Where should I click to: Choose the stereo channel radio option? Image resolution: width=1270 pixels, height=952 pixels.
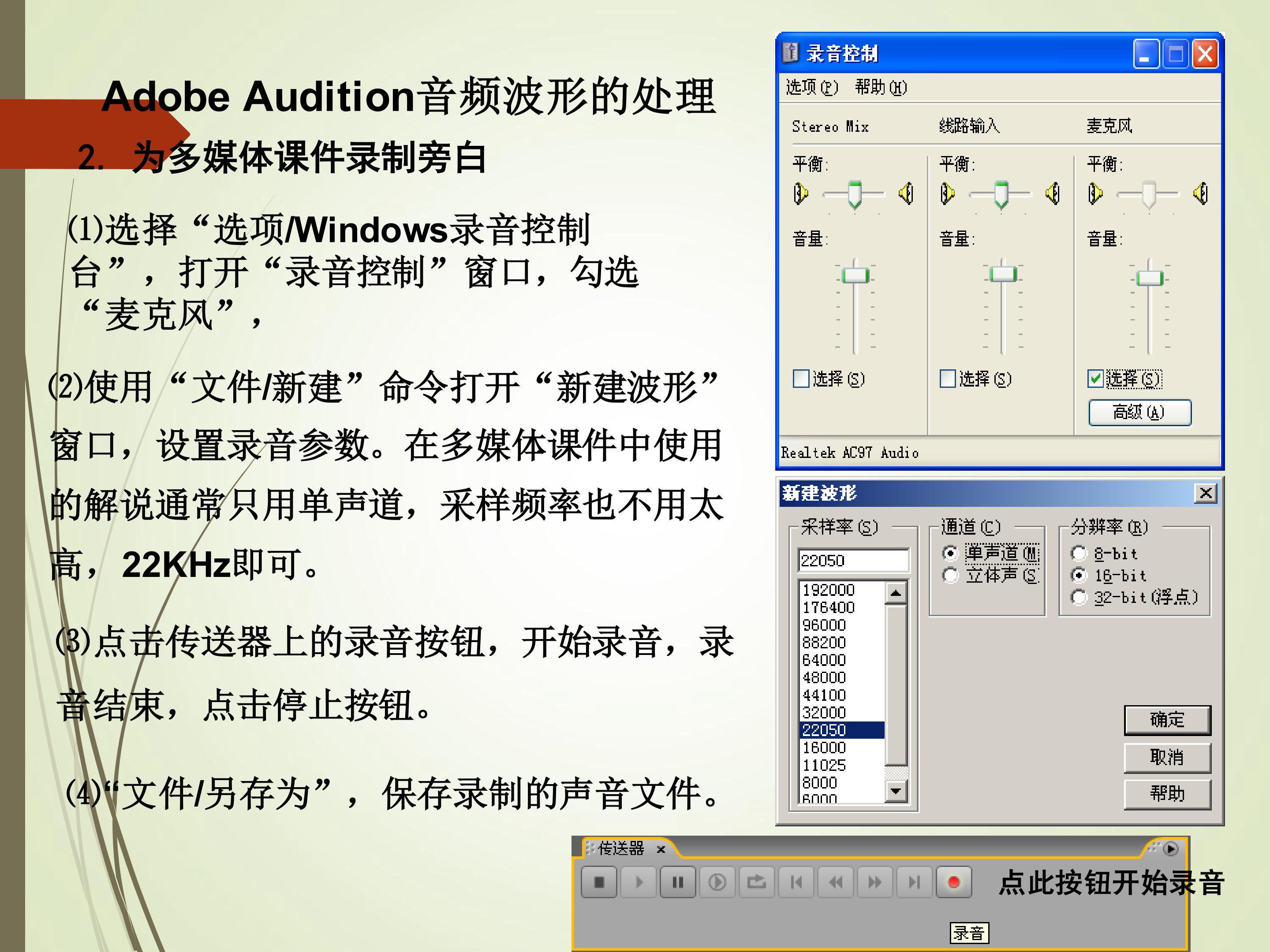click(x=950, y=576)
